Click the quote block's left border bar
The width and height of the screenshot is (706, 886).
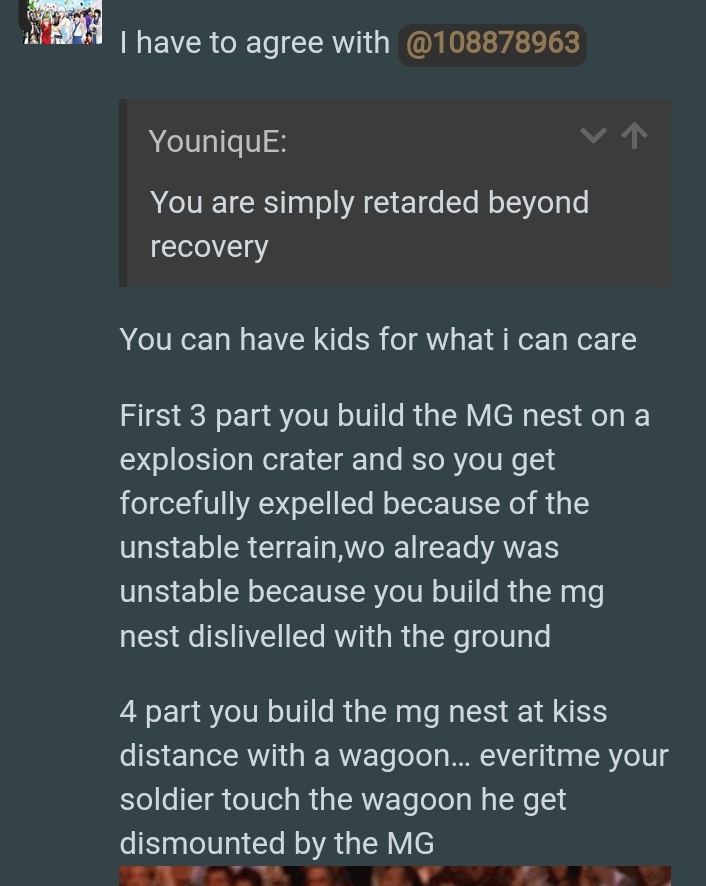(x=123, y=193)
